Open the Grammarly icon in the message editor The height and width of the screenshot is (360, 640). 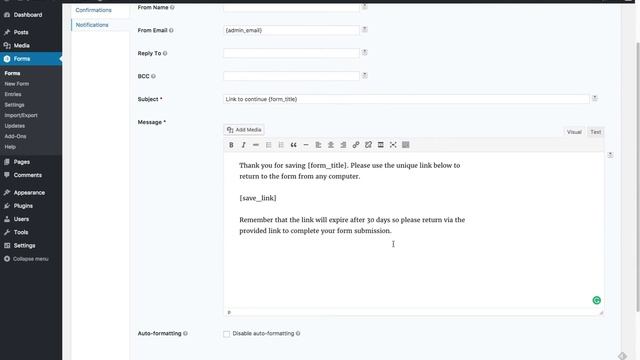[596, 300]
